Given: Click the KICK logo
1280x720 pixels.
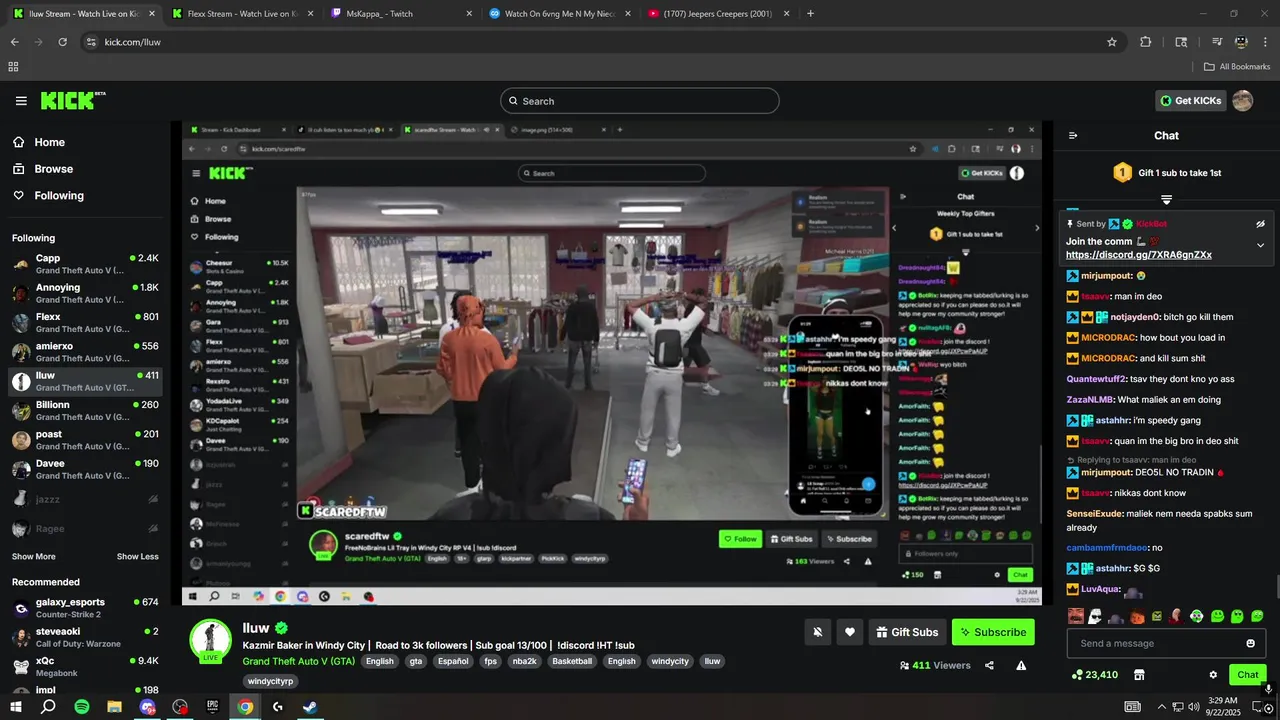Looking at the screenshot, I should (x=73, y=100).
